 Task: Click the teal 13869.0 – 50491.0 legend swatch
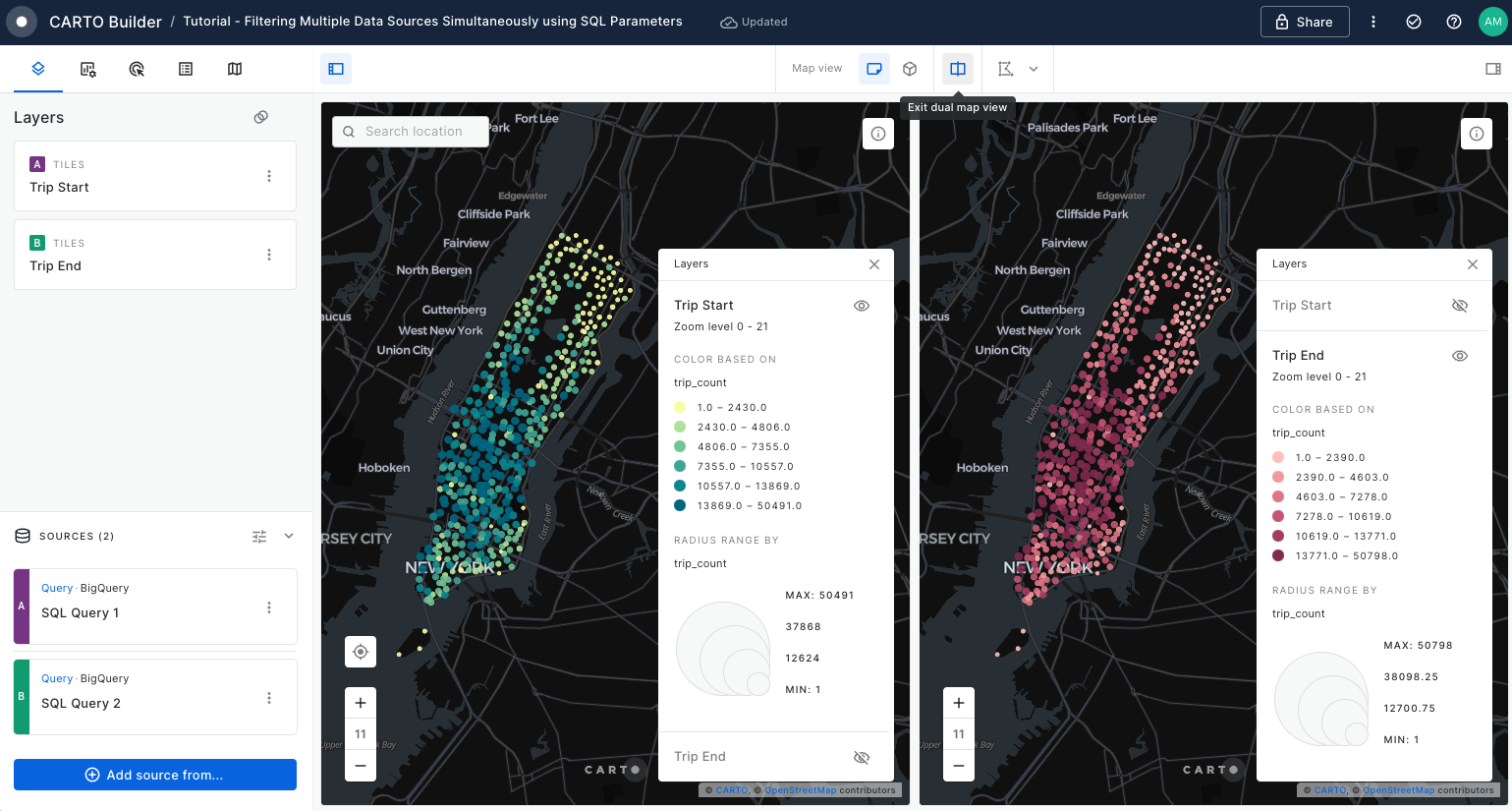680,505
